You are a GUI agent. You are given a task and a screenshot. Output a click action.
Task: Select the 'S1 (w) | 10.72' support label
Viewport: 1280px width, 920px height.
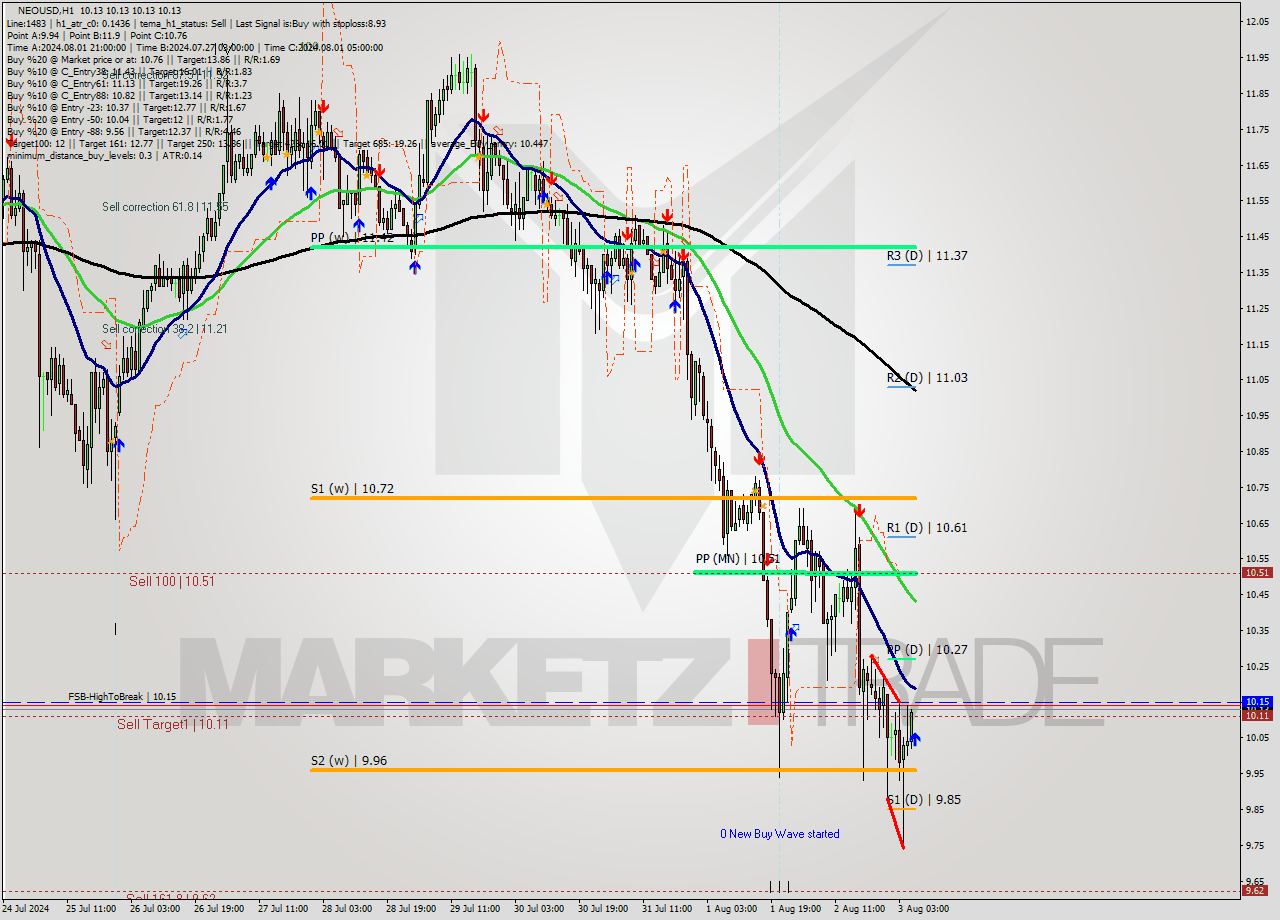pyautogui.click(x=352, y=489)
